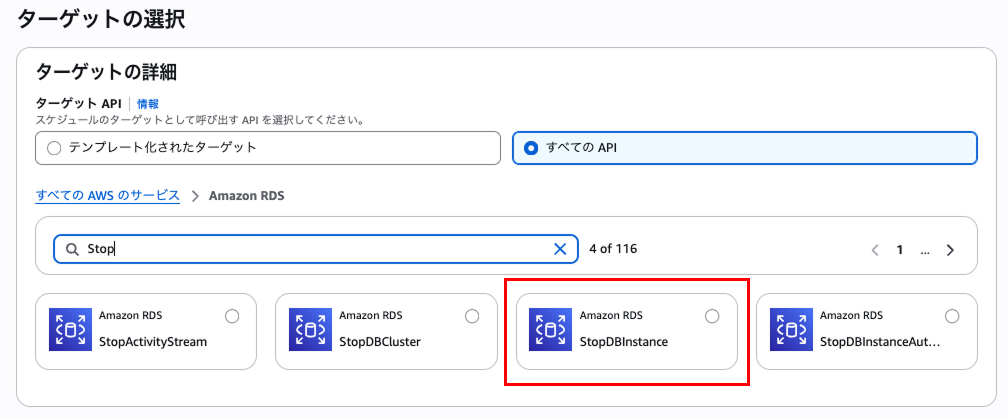The width and height of the screenshot is (1008, 418).
Task: Clear the Stop search text
Action: pos(560,249)
